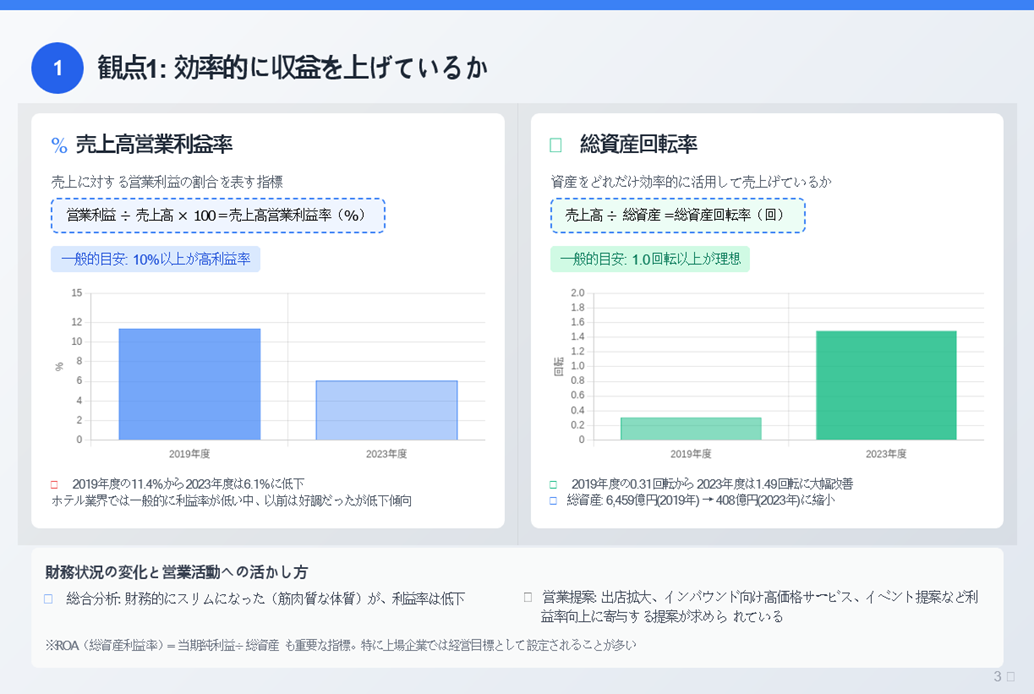Select the 営業提案: 出店拡大 paragraph

click(x=759, y=607)
